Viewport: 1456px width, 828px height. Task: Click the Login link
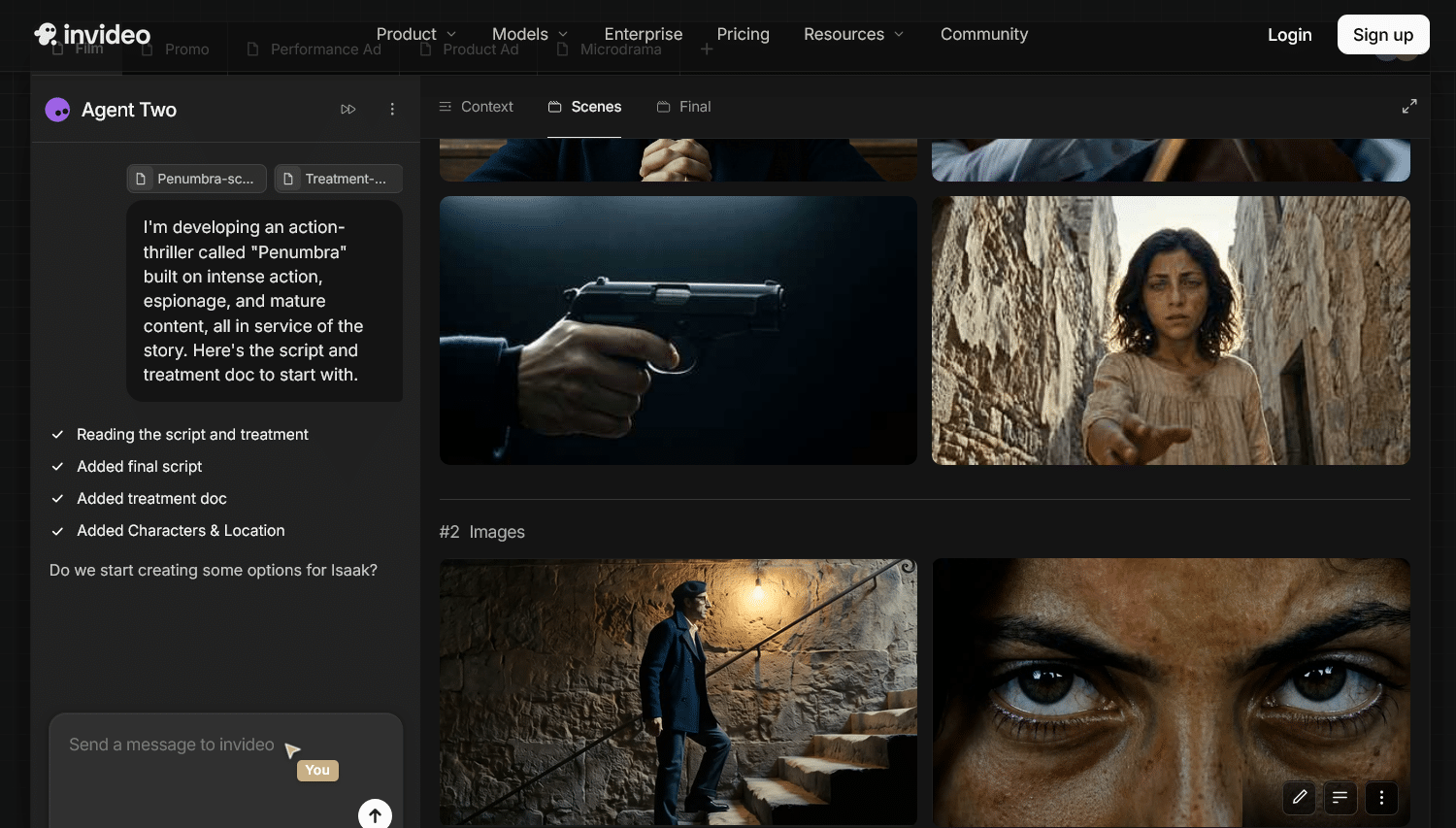[x=1290, y=35]
